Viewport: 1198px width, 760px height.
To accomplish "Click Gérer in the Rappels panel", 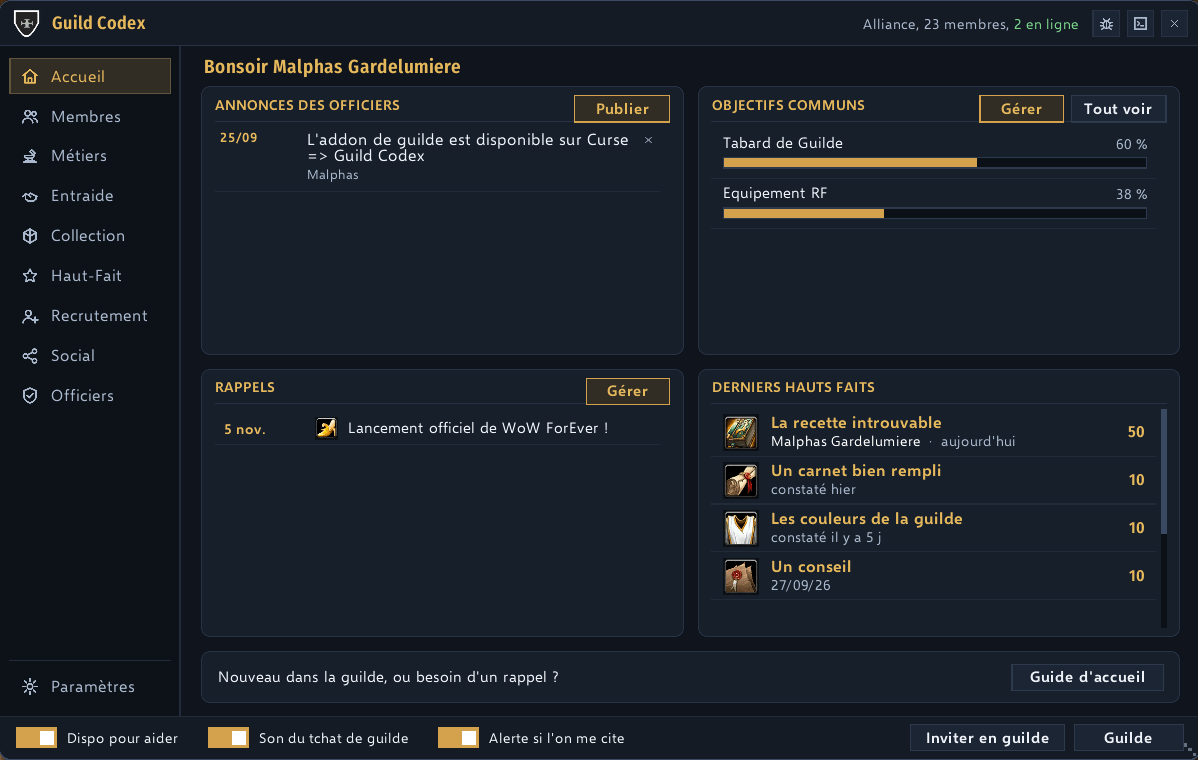I will coord(627,391).
